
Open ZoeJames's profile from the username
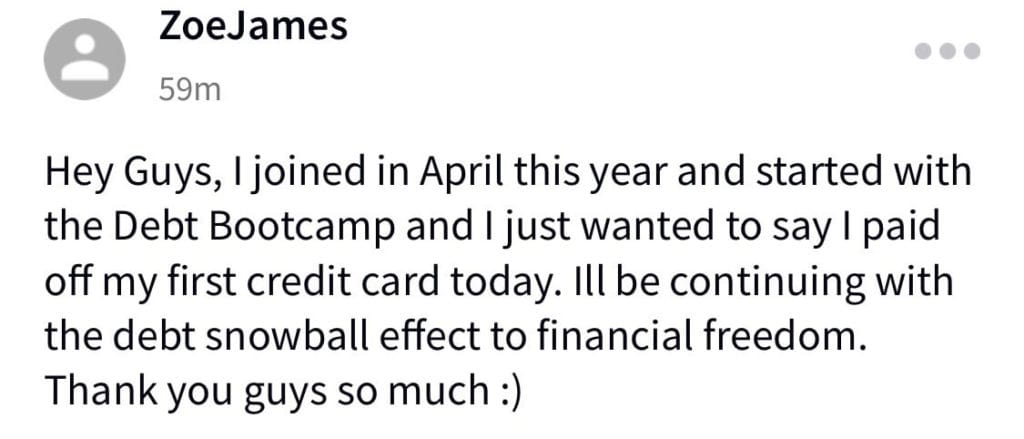pyautogui.click(x=253, y=27)
